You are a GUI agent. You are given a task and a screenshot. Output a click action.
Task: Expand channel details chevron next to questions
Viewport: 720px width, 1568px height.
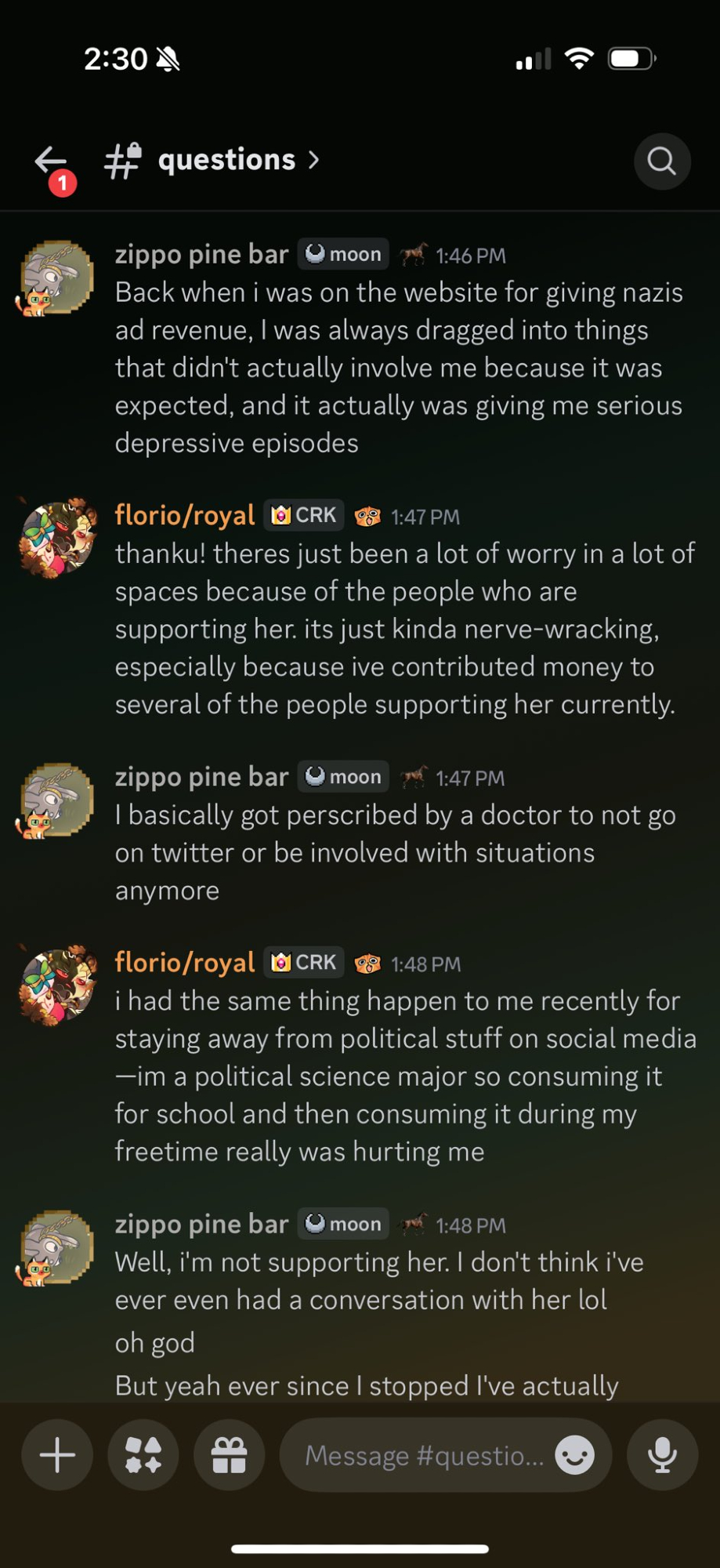pyautogui.click(x=314, y=161)
